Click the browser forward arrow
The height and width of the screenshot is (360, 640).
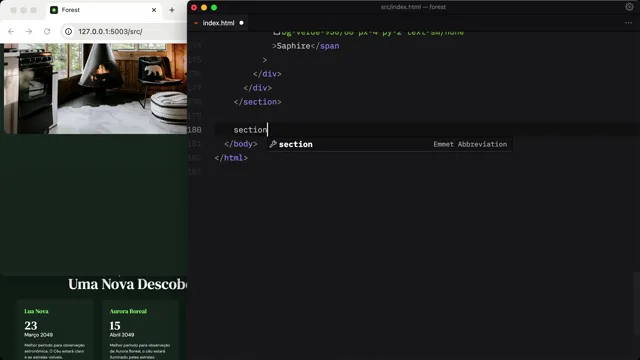point(29,31)
